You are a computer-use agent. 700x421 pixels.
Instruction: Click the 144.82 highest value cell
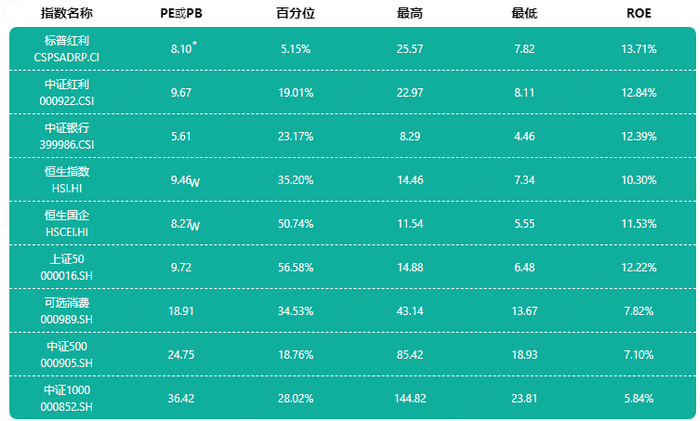(410, 398)
